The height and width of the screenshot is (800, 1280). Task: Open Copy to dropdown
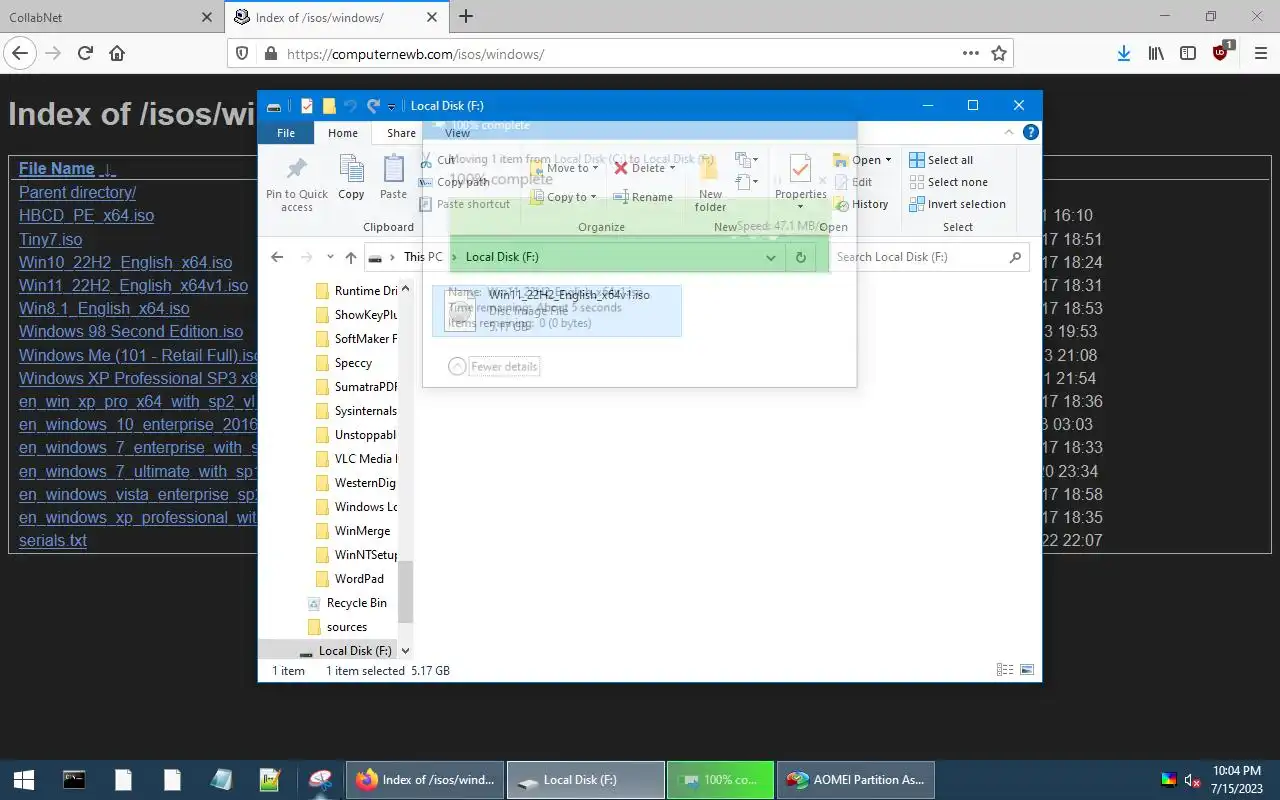(x=565, y=197)
